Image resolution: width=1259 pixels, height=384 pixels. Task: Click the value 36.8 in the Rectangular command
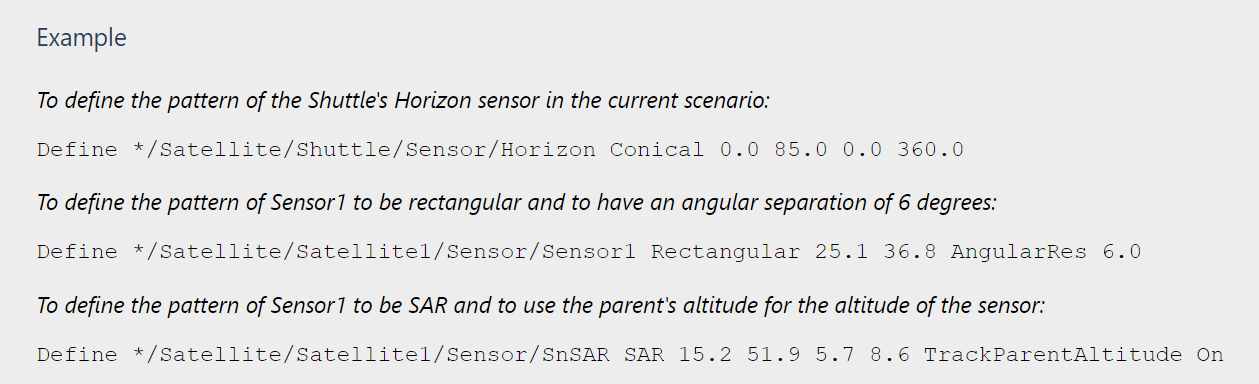pyautogui.click(x=909, y=252)
